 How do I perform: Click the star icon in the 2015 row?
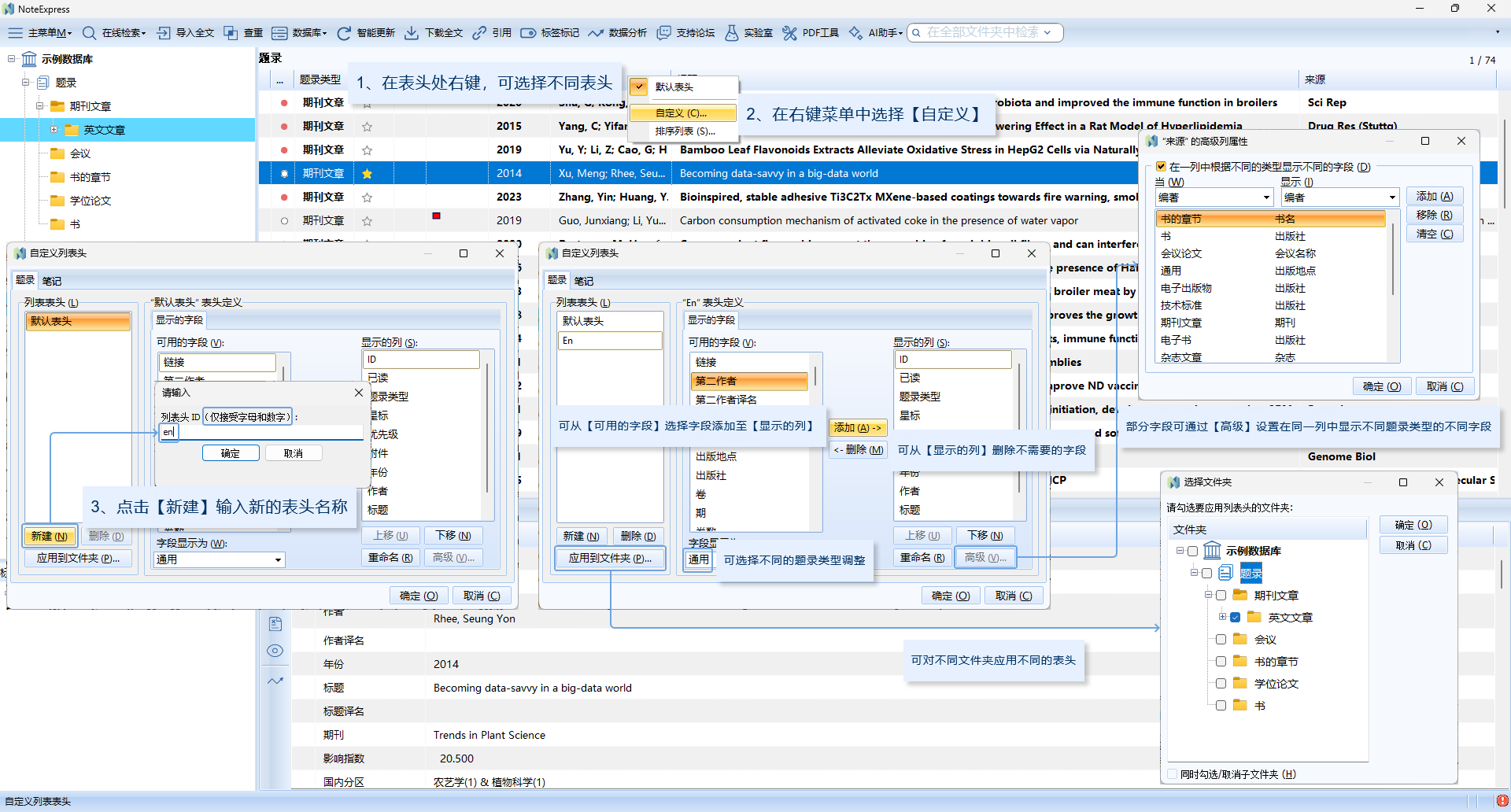tap(367, 127)
